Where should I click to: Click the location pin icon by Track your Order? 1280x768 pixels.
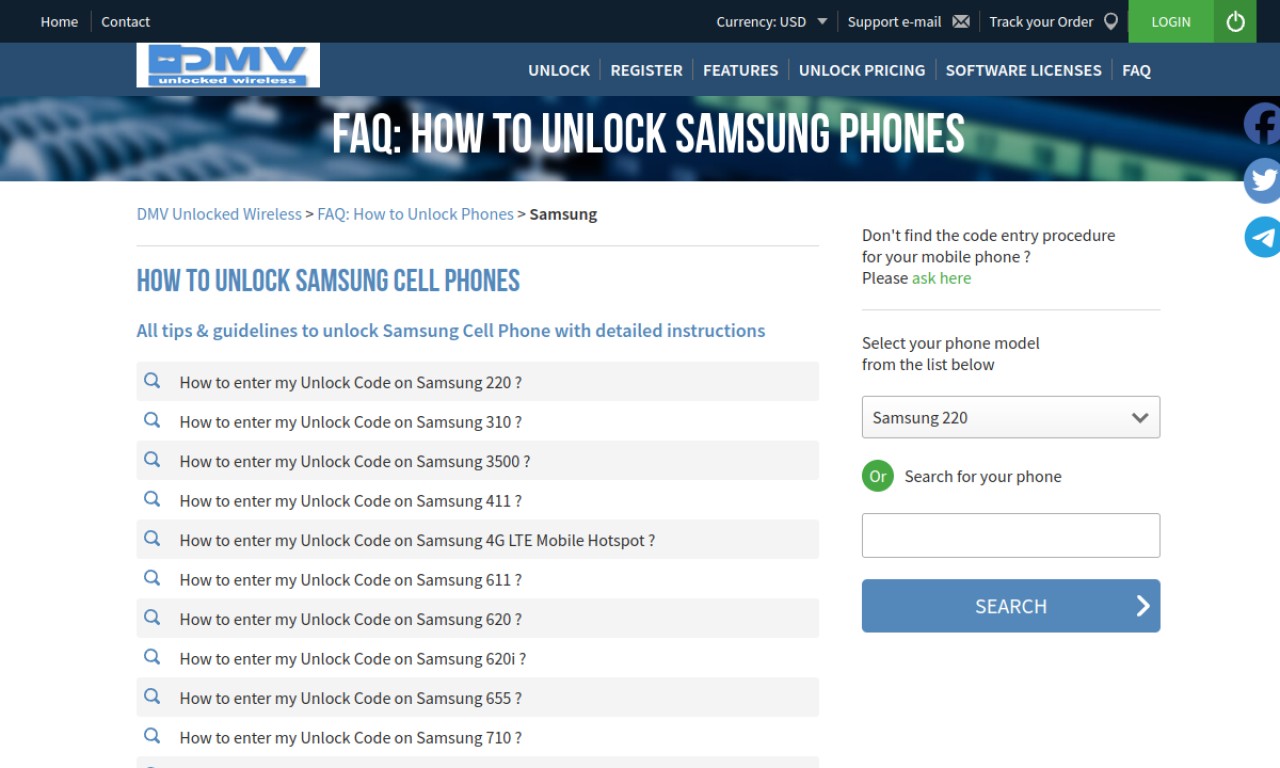[x=1110, y=22]
